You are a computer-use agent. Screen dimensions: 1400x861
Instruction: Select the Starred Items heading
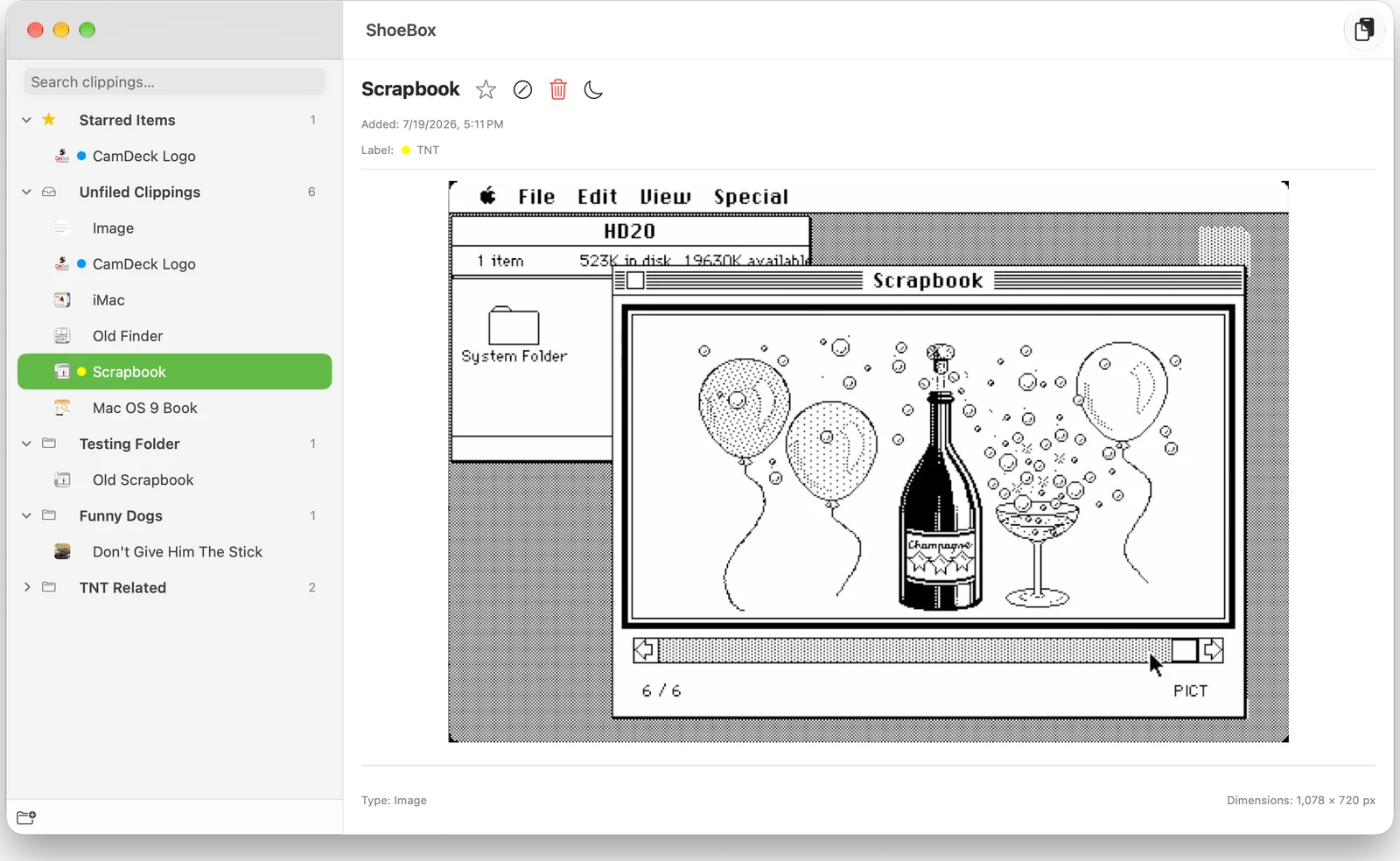pyautogui.click(x=127, y=120)
